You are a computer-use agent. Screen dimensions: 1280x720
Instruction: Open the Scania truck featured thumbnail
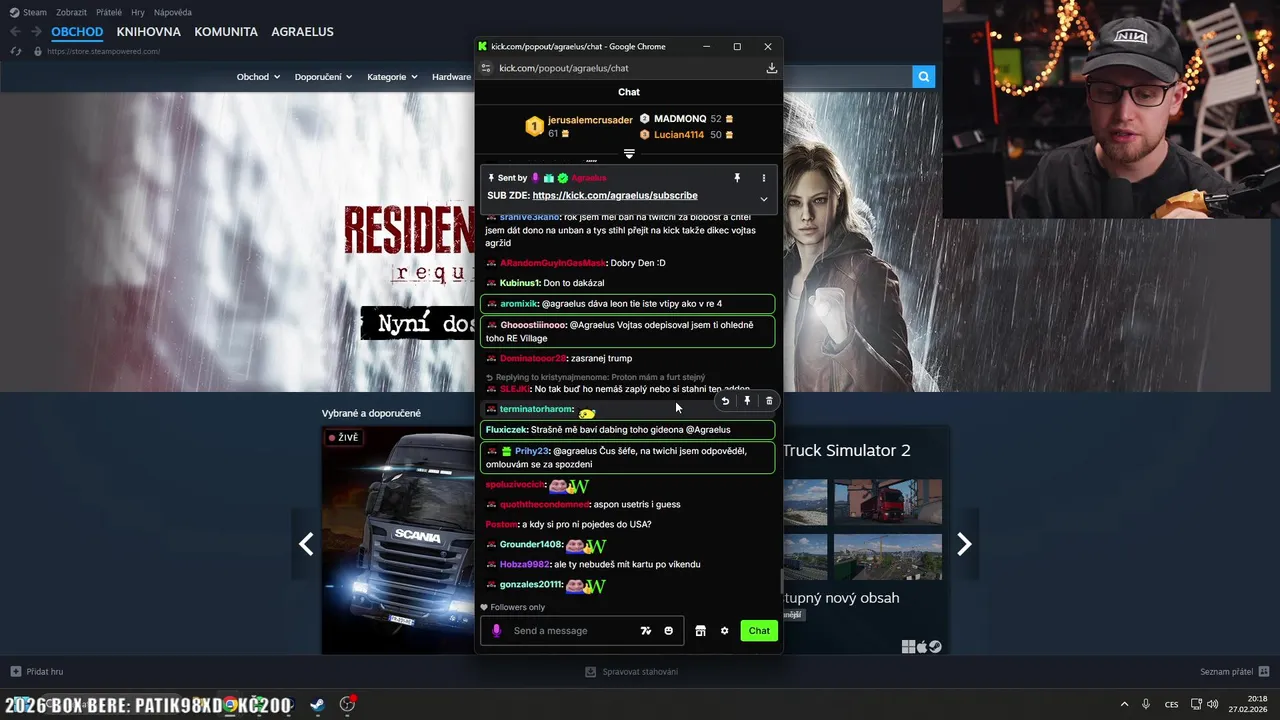[398, 539]
